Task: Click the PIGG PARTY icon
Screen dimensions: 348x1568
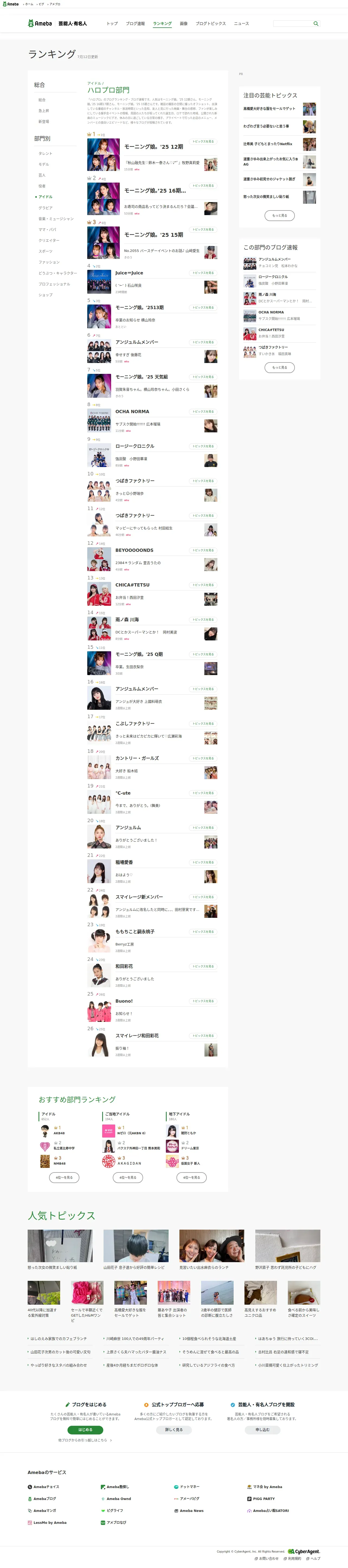Action: pos(249,1499)
